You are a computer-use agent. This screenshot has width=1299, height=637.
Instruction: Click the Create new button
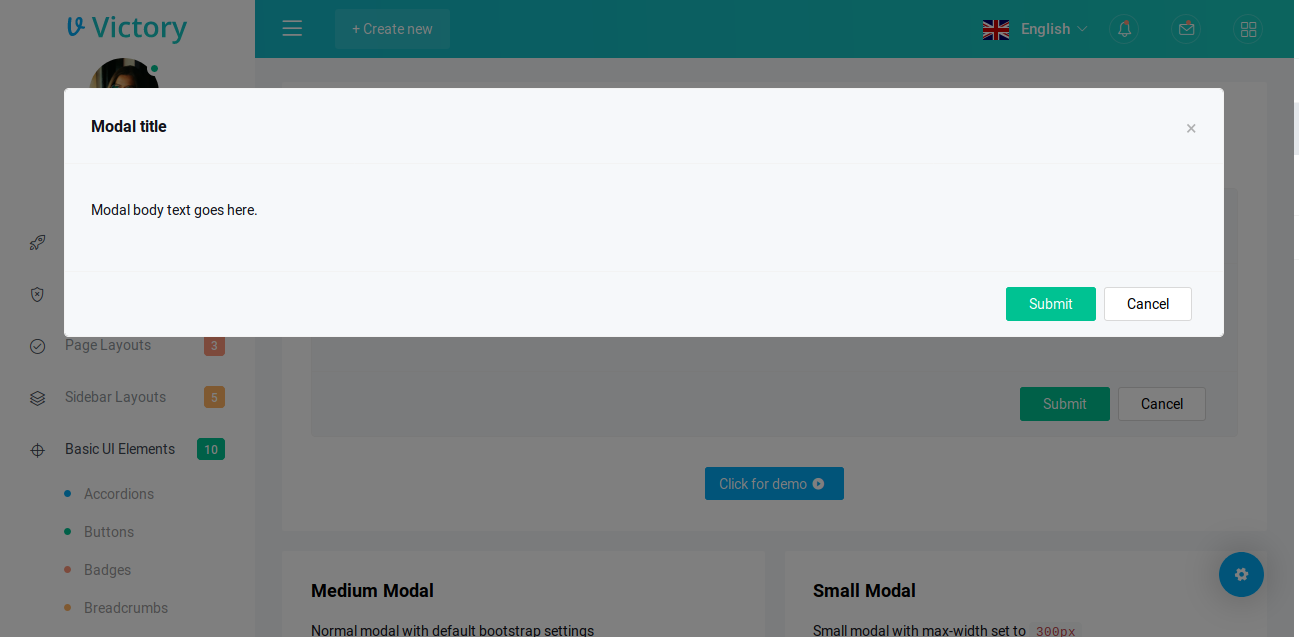point(392,29)
